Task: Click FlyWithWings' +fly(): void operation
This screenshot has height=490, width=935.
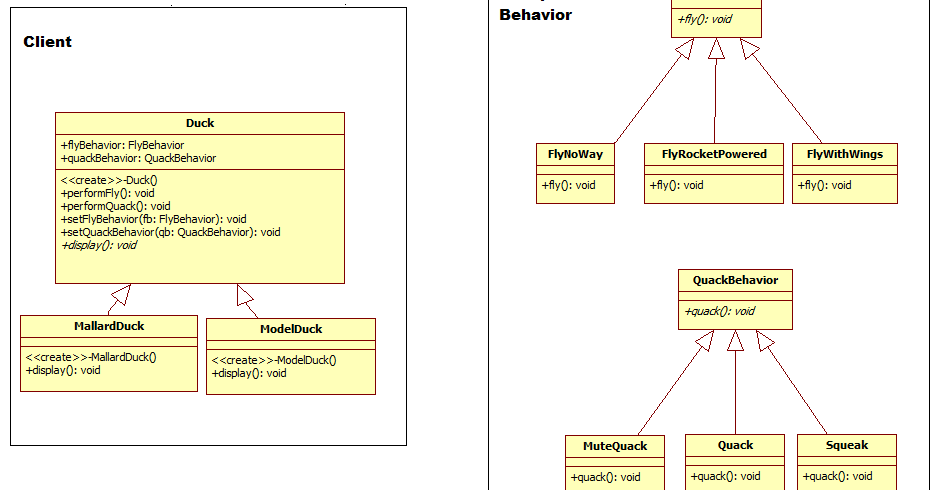Action: pos(824,185)
